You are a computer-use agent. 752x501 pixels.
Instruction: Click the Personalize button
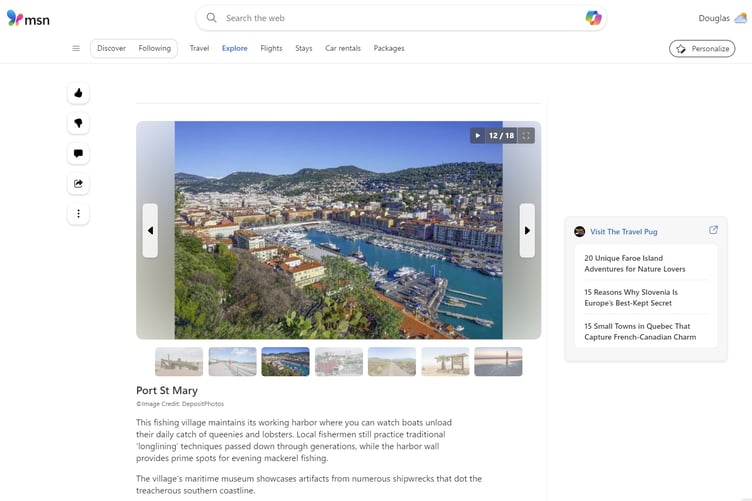coord(702,48)
